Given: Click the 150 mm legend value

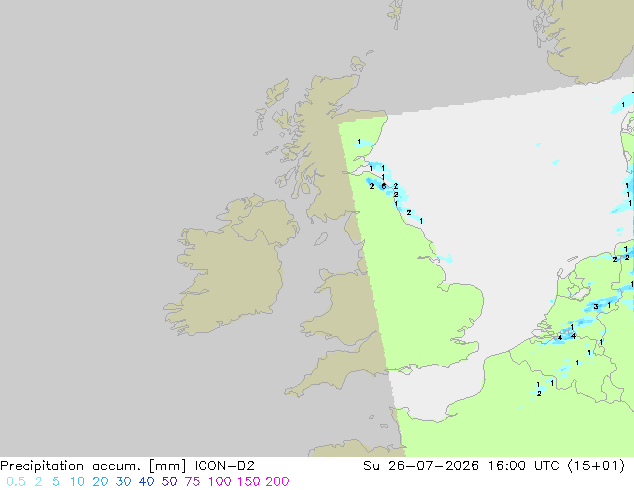Looking at the screenshot, I should (249, 482).
